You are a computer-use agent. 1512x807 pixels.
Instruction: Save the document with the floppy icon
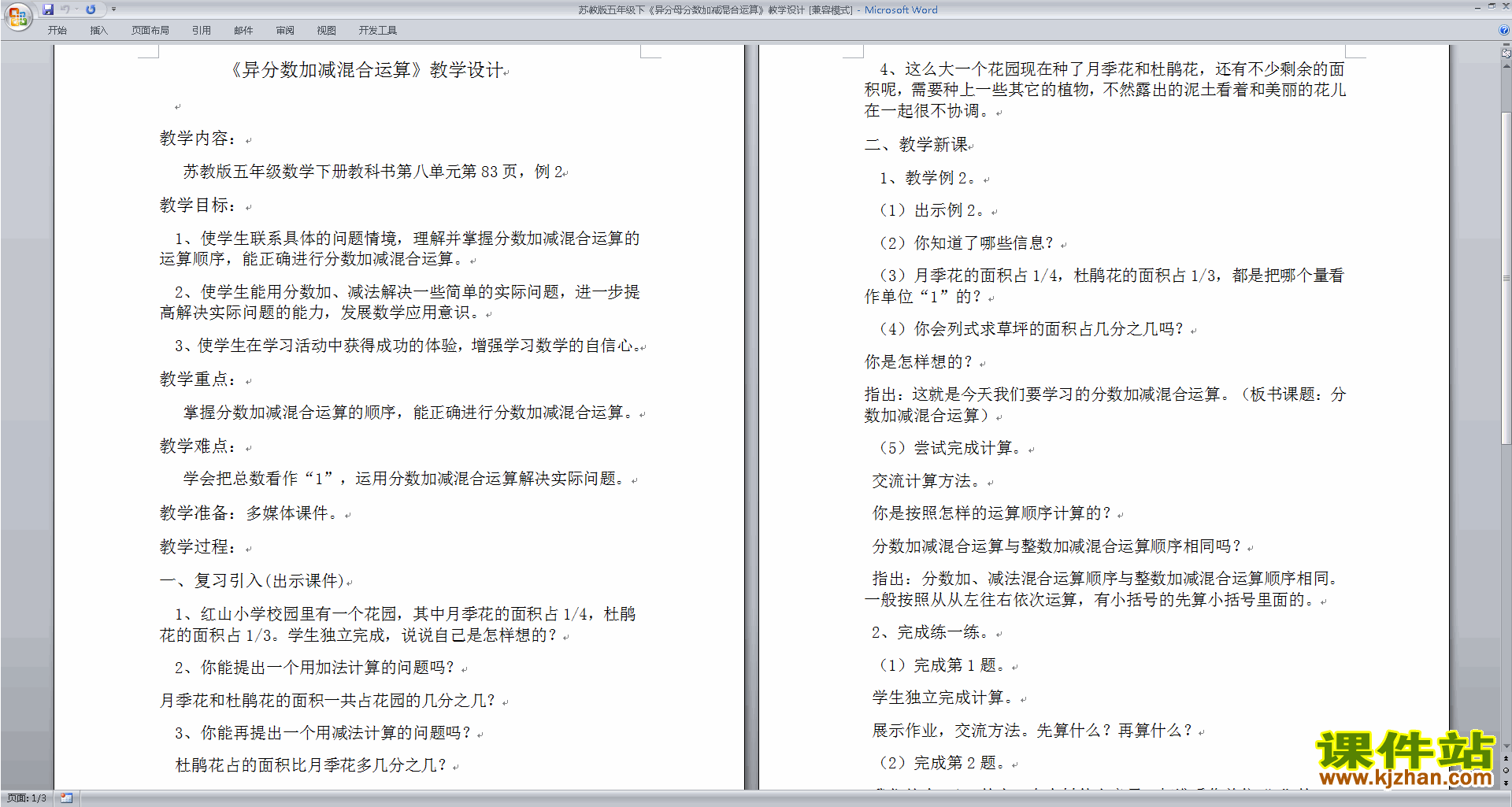click(x=48, y=9)
